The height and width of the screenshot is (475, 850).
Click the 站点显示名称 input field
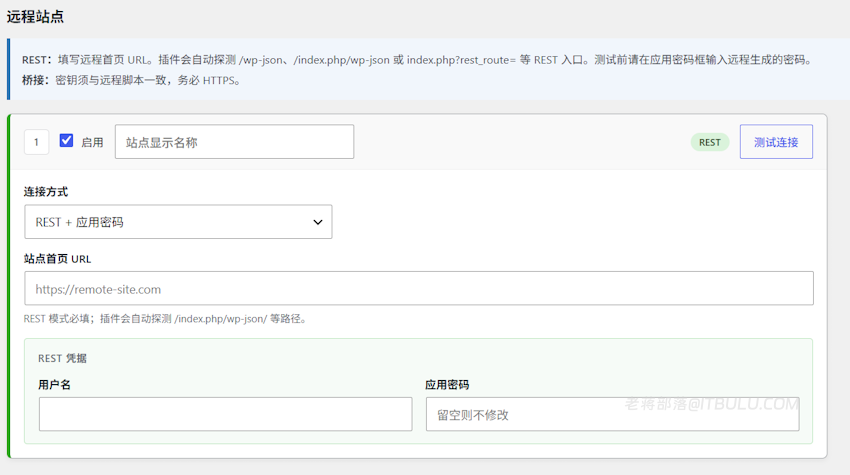[x=234, y=142]
